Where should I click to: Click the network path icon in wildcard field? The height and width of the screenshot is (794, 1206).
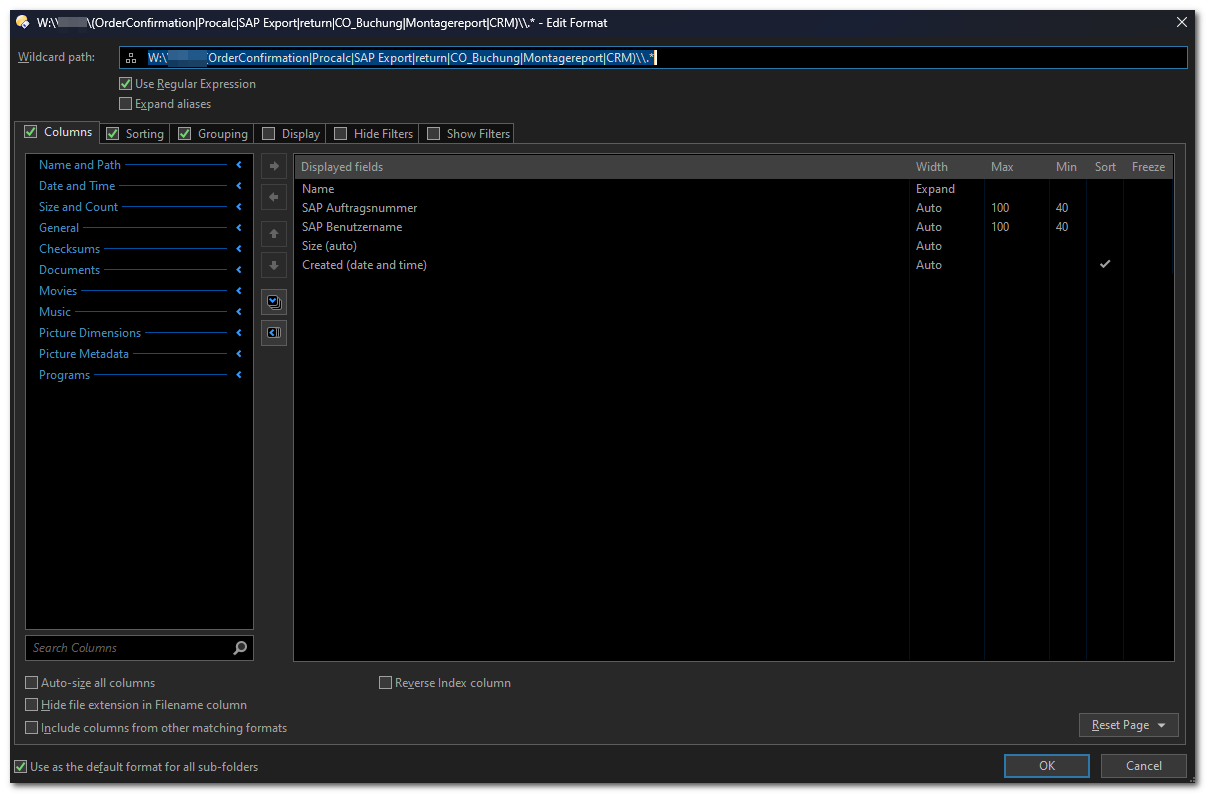coord(131,58)
